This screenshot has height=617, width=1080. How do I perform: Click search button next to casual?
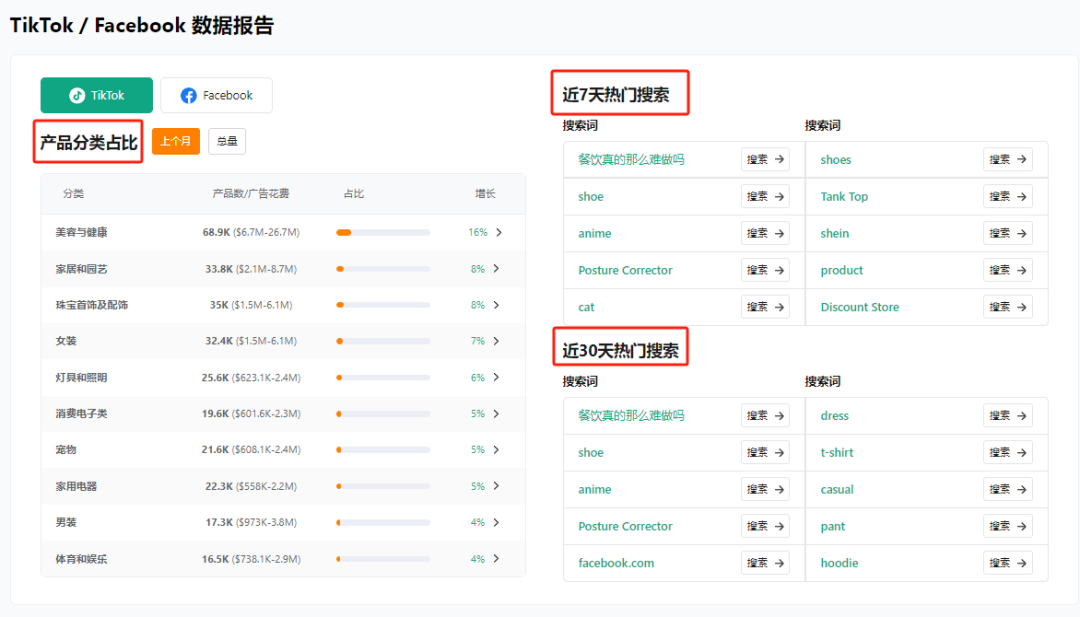[1007, 489]
